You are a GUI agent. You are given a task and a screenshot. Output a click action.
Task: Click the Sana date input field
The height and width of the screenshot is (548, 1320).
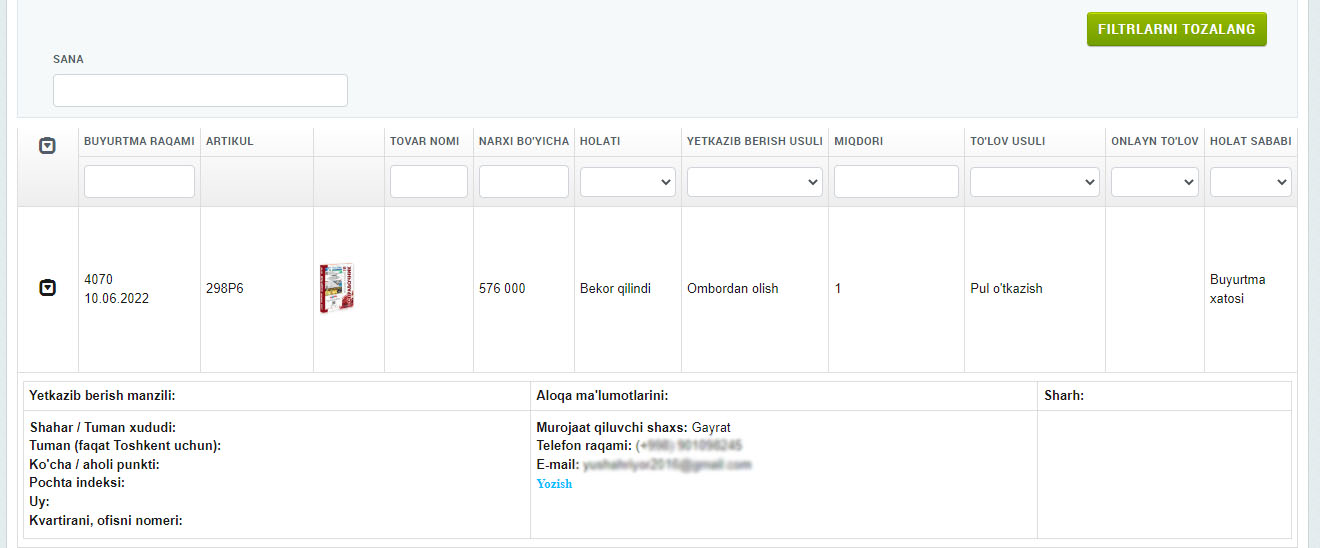(x=200, y=90)
